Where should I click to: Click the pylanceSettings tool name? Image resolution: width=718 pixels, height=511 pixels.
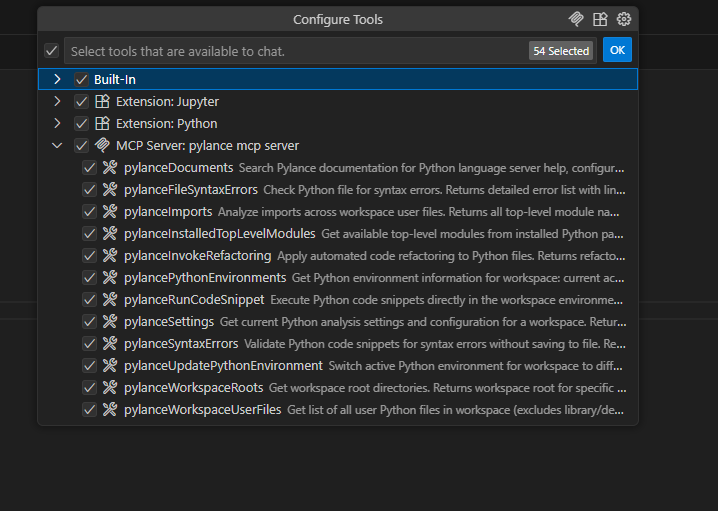click(169, 321)
